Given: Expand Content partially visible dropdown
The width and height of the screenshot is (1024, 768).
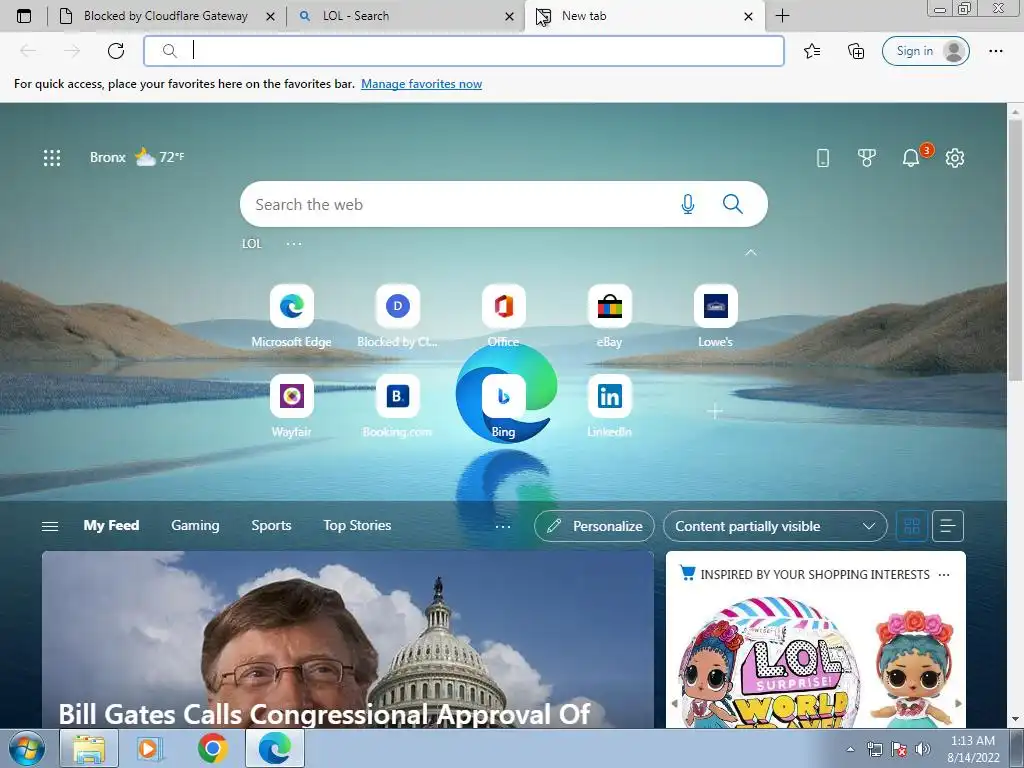Looking at the screenshot, I should (x=775, y=526).
